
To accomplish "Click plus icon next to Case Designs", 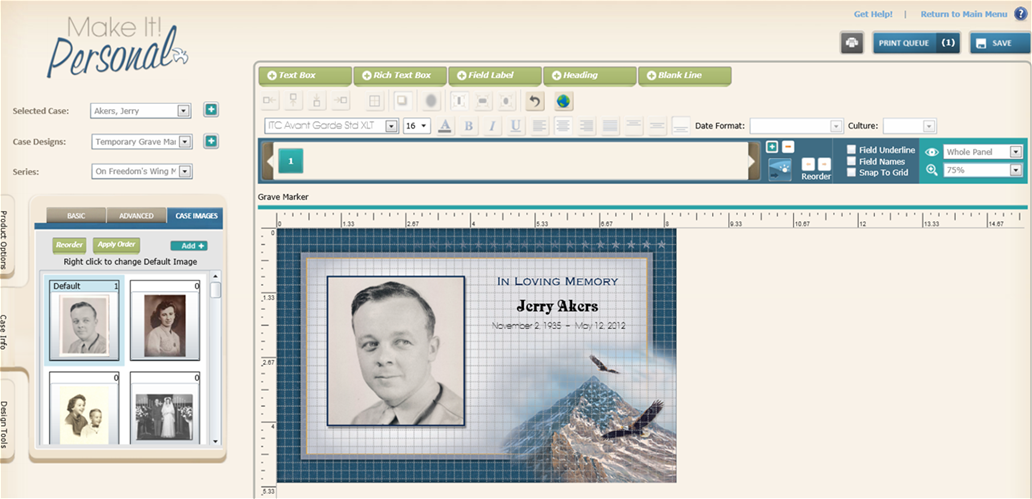I will coord(211,141).
